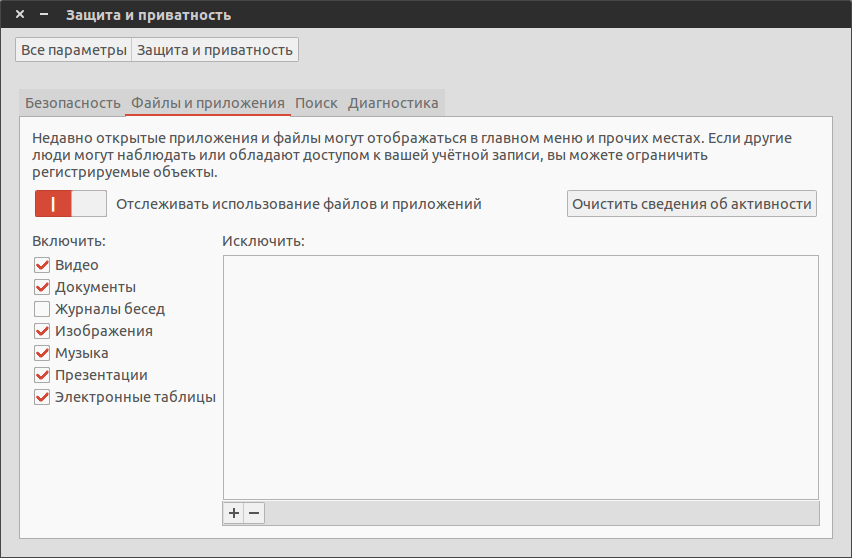852x558 pixels.
Task: Open the Поиск tab
Action: point(316,103)
